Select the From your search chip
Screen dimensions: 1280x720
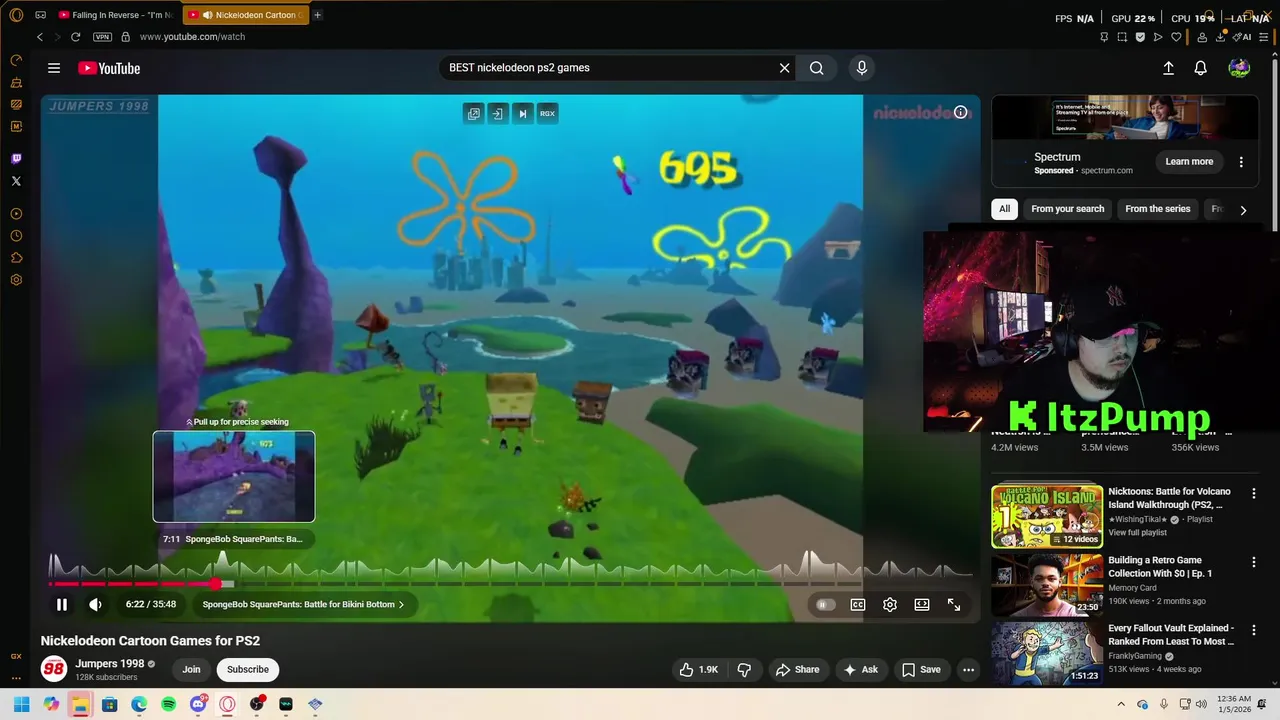click(1068, 209)
